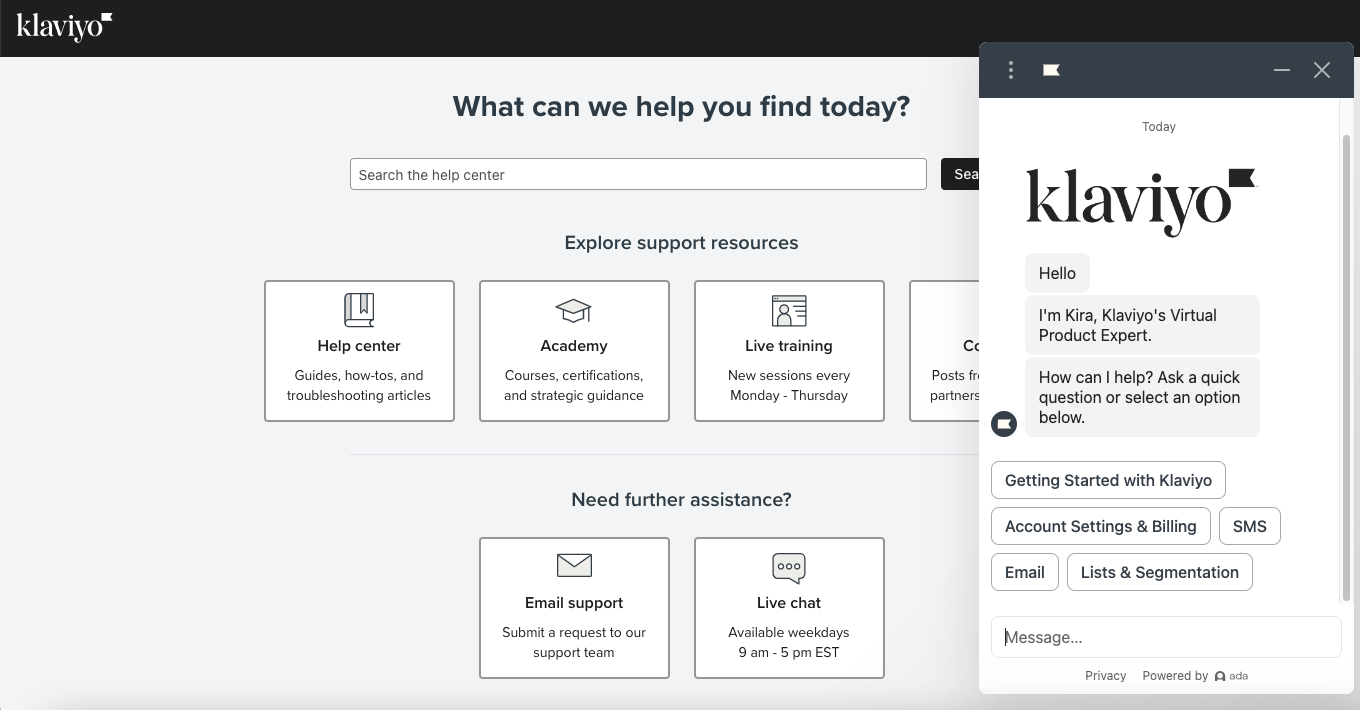
Task: Click the Help center book icon
Action: click(359, 310)
